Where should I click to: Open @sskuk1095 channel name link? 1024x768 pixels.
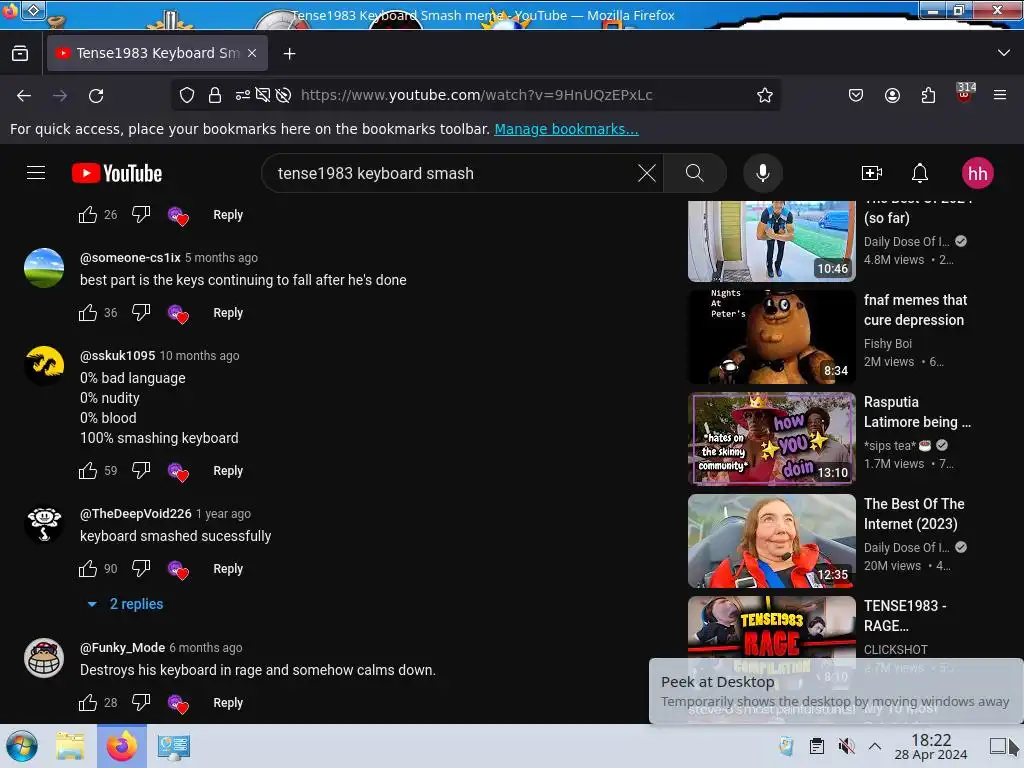coord(118,356)
